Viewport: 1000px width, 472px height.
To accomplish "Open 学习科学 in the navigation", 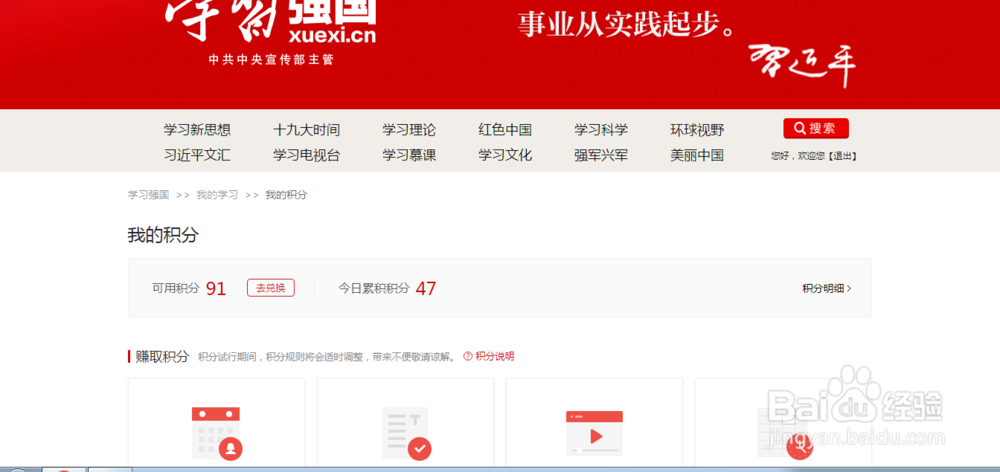I will 601,130.
